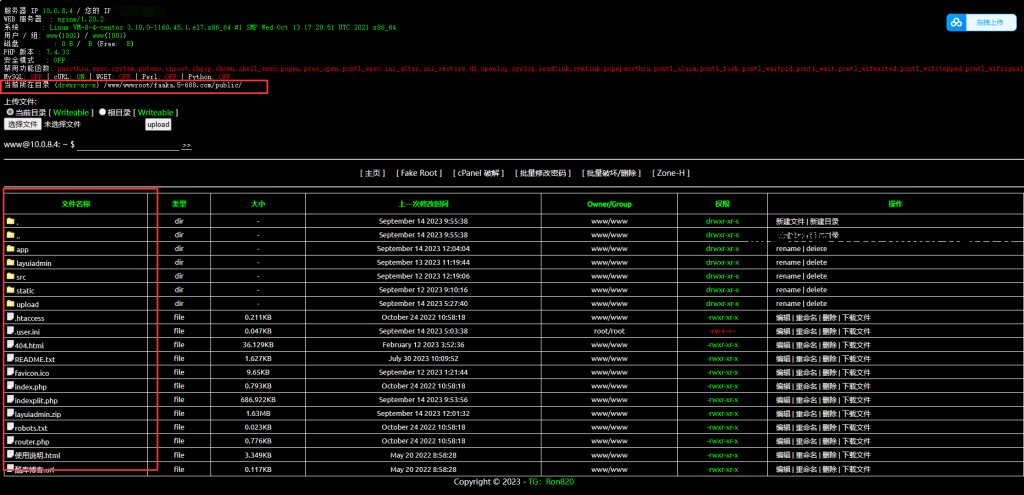The image size is (1024, 495).
Task: Open the 主页 menu link
Action: click(373, 173)
